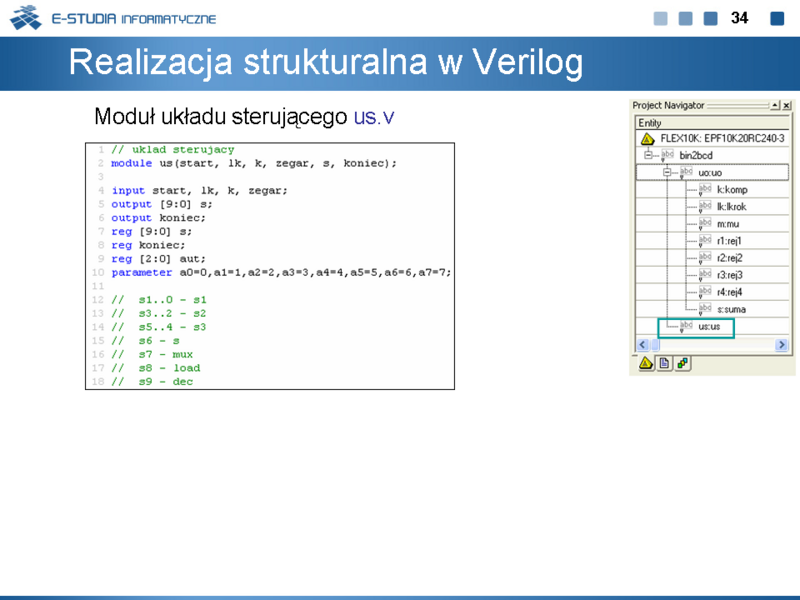The width and height of the screenshot is (800, 600).
Task: Click the comment line '// s7 - mux'
Action: pos(152,354)
